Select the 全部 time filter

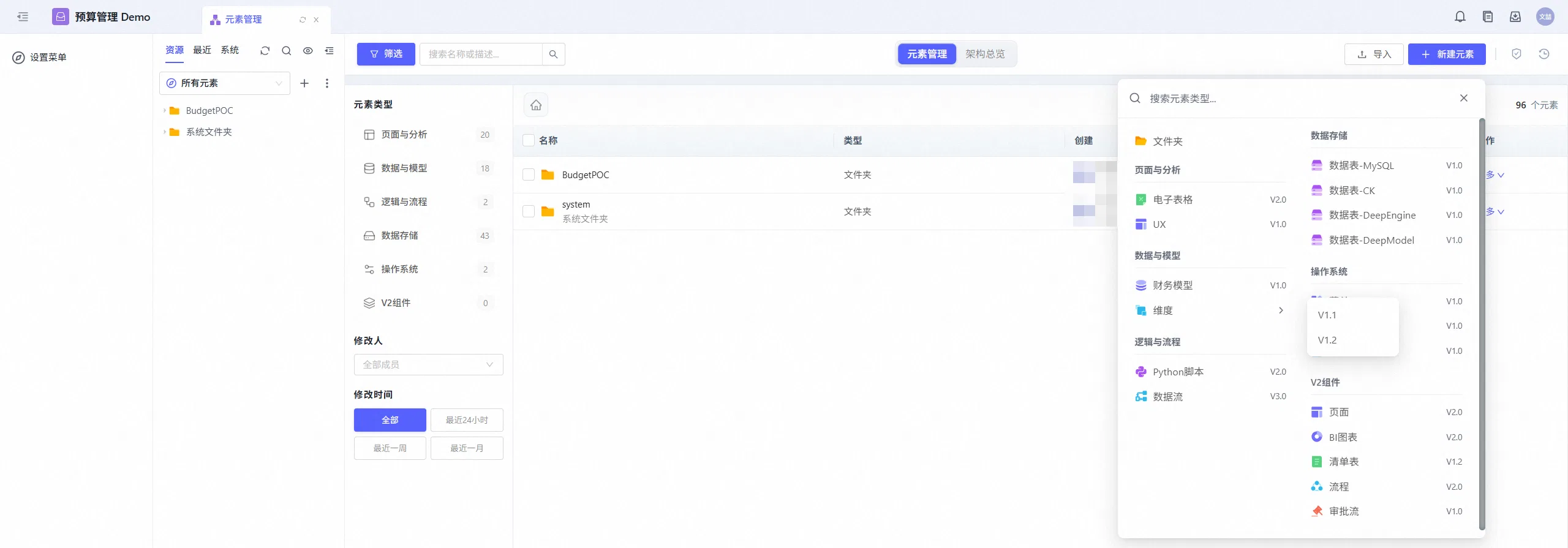tap(390, 420)
